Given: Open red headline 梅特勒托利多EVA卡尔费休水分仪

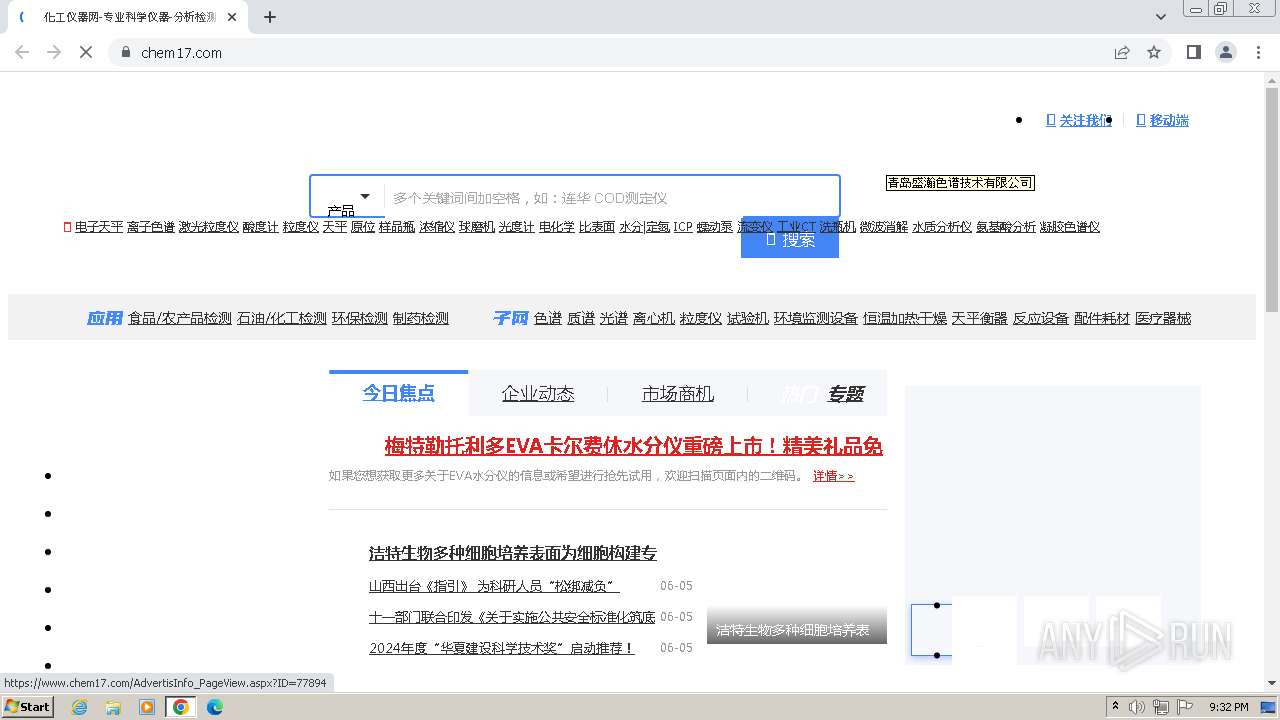Looking at the screenshot, I should click(x=634, y=446).
